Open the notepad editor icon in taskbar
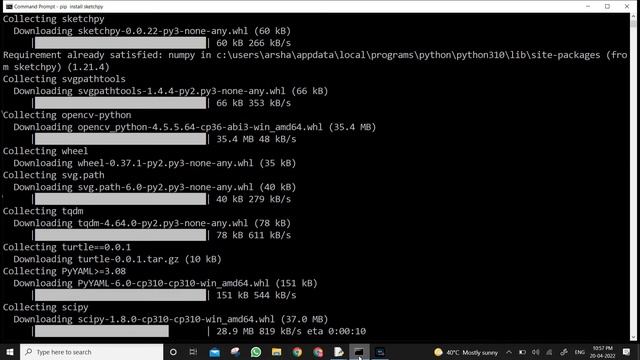The height and width of the screenshot is (360, 640). pos(339,352)
